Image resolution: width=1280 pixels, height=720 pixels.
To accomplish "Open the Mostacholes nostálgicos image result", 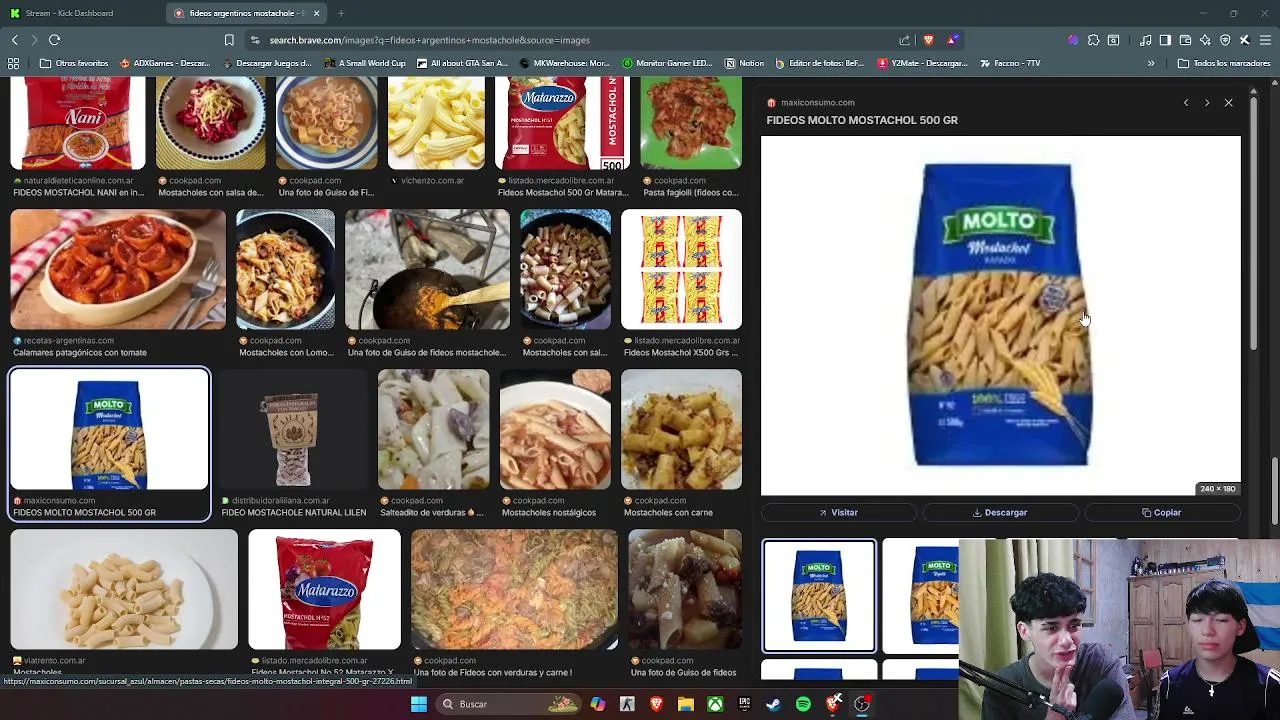I will pyautogui.click(x=555, y=430).
